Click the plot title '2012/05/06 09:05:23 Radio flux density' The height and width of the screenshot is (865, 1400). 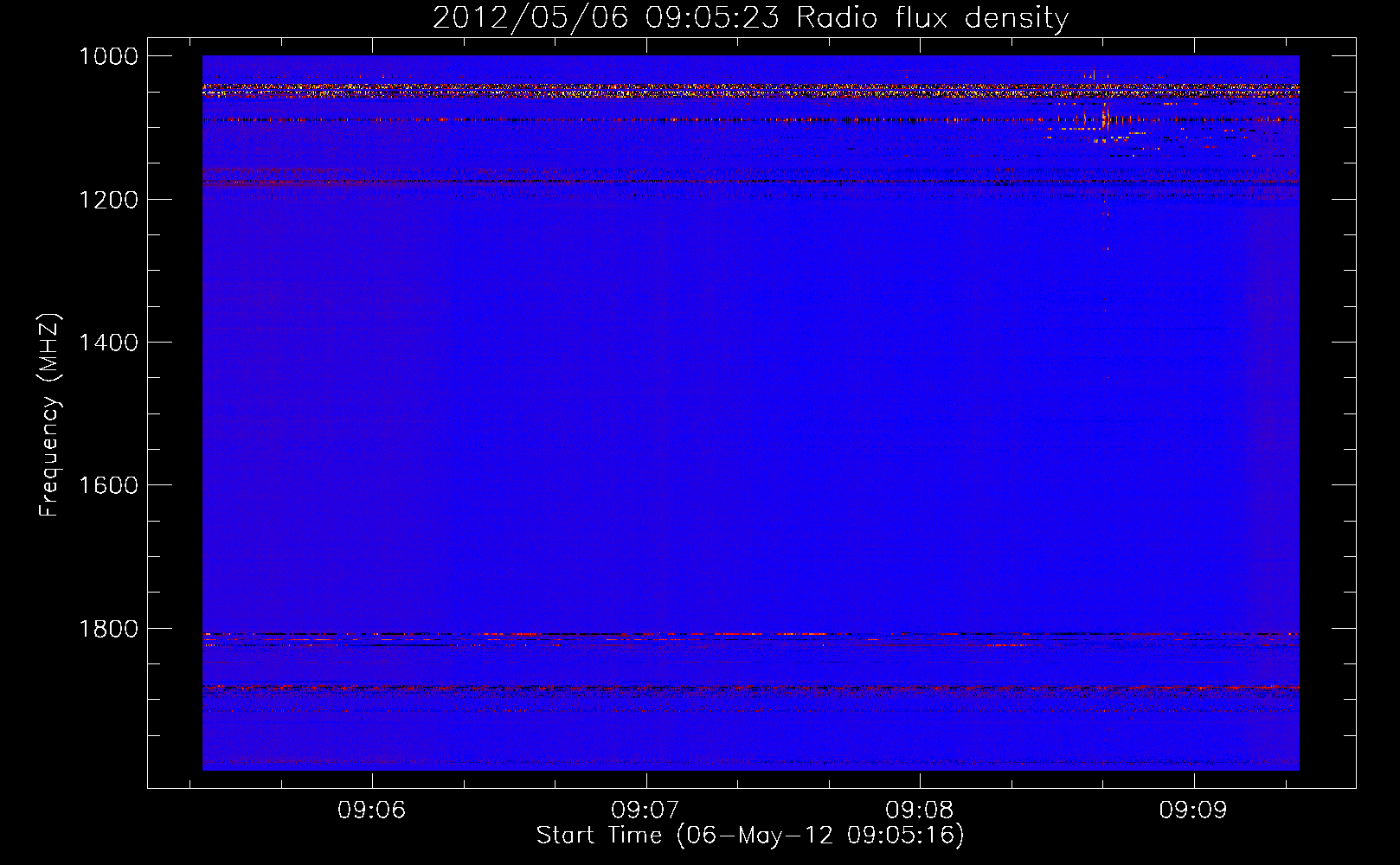[750, 17]
